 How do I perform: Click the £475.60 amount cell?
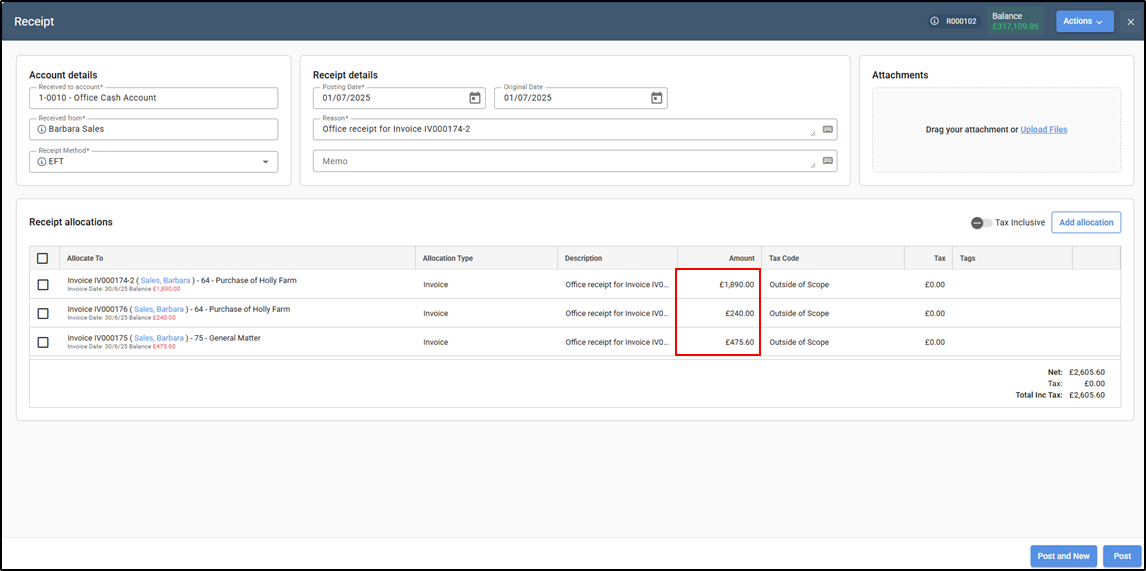[718, 341]
